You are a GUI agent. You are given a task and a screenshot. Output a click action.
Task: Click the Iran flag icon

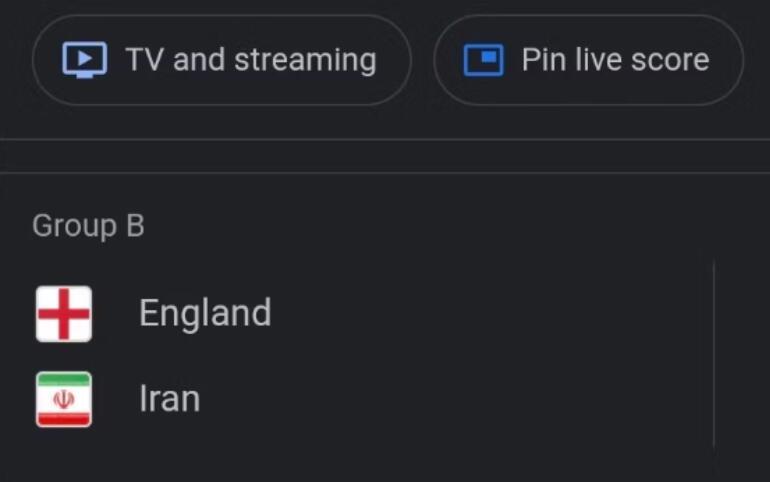[64, 399]
